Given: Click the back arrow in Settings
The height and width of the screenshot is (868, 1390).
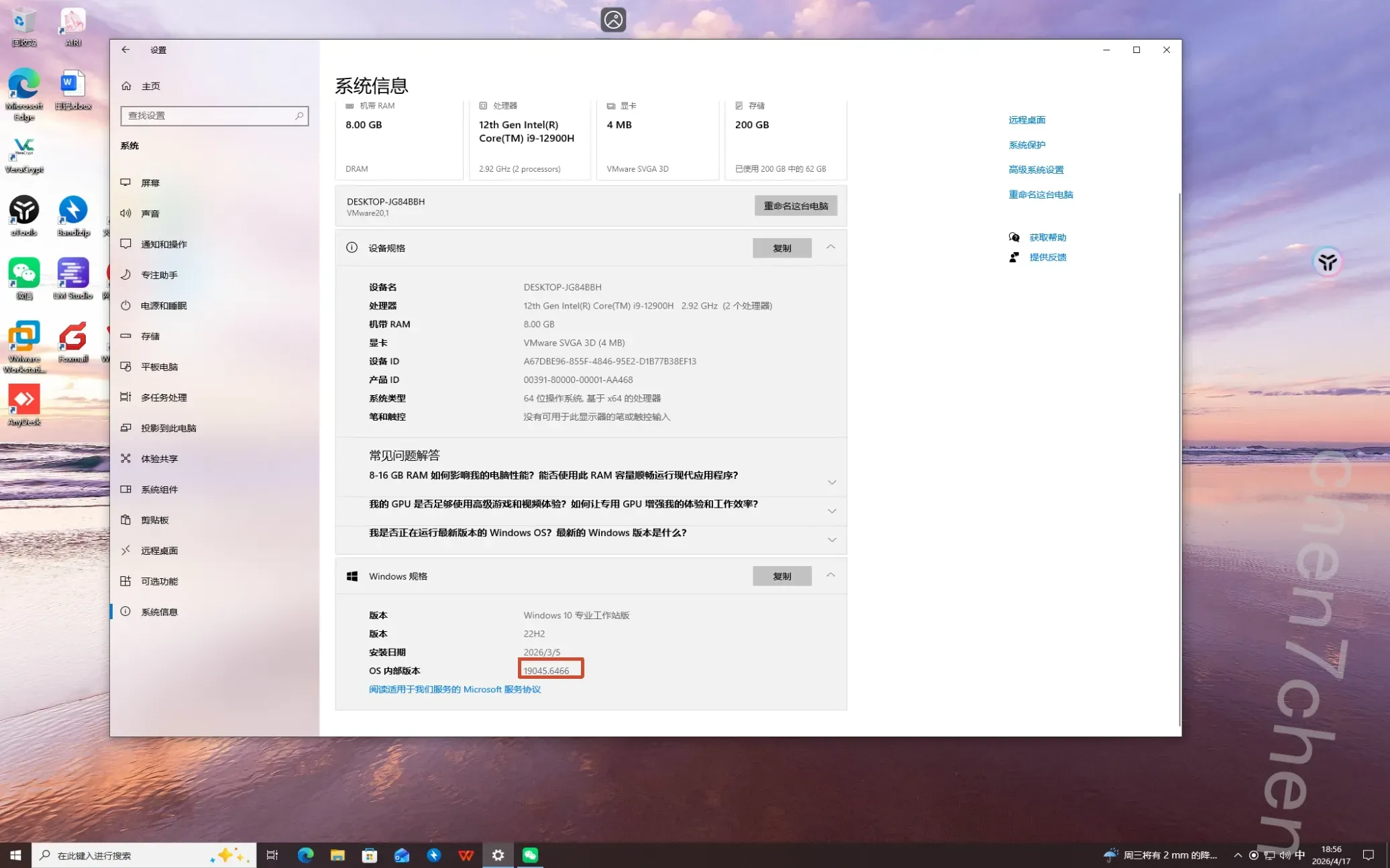Looking at the screenshot, I should click(x=125, y=50).
